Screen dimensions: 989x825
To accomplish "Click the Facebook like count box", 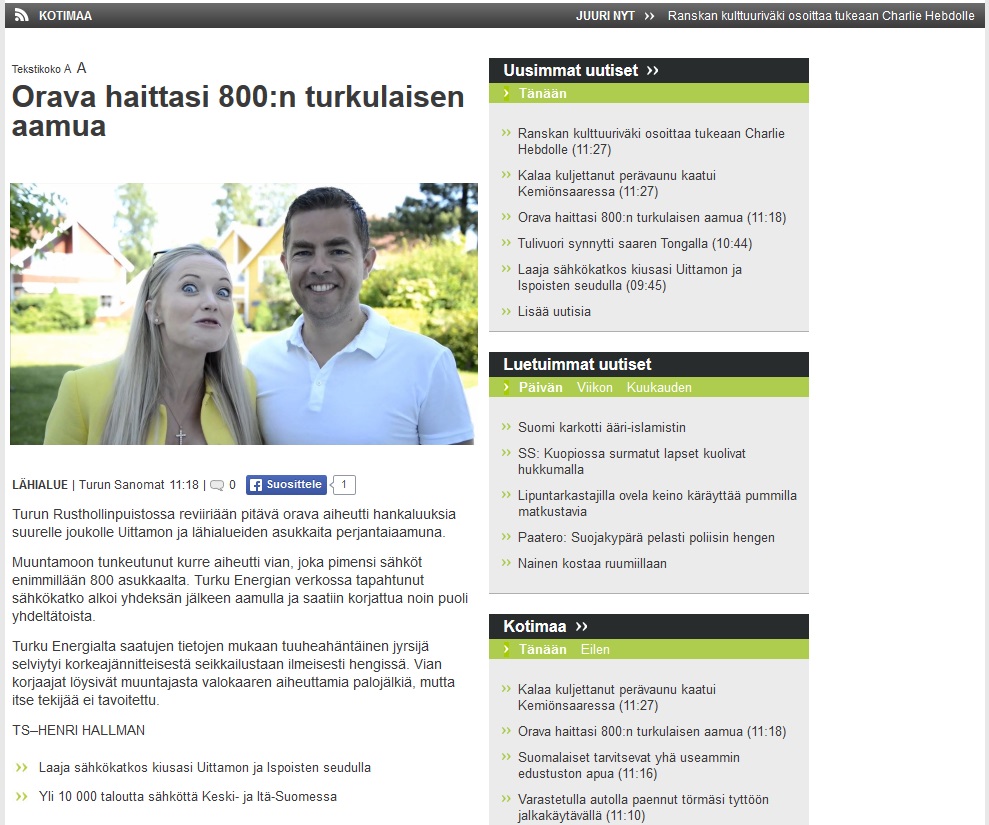I will (x=343, y=485).
